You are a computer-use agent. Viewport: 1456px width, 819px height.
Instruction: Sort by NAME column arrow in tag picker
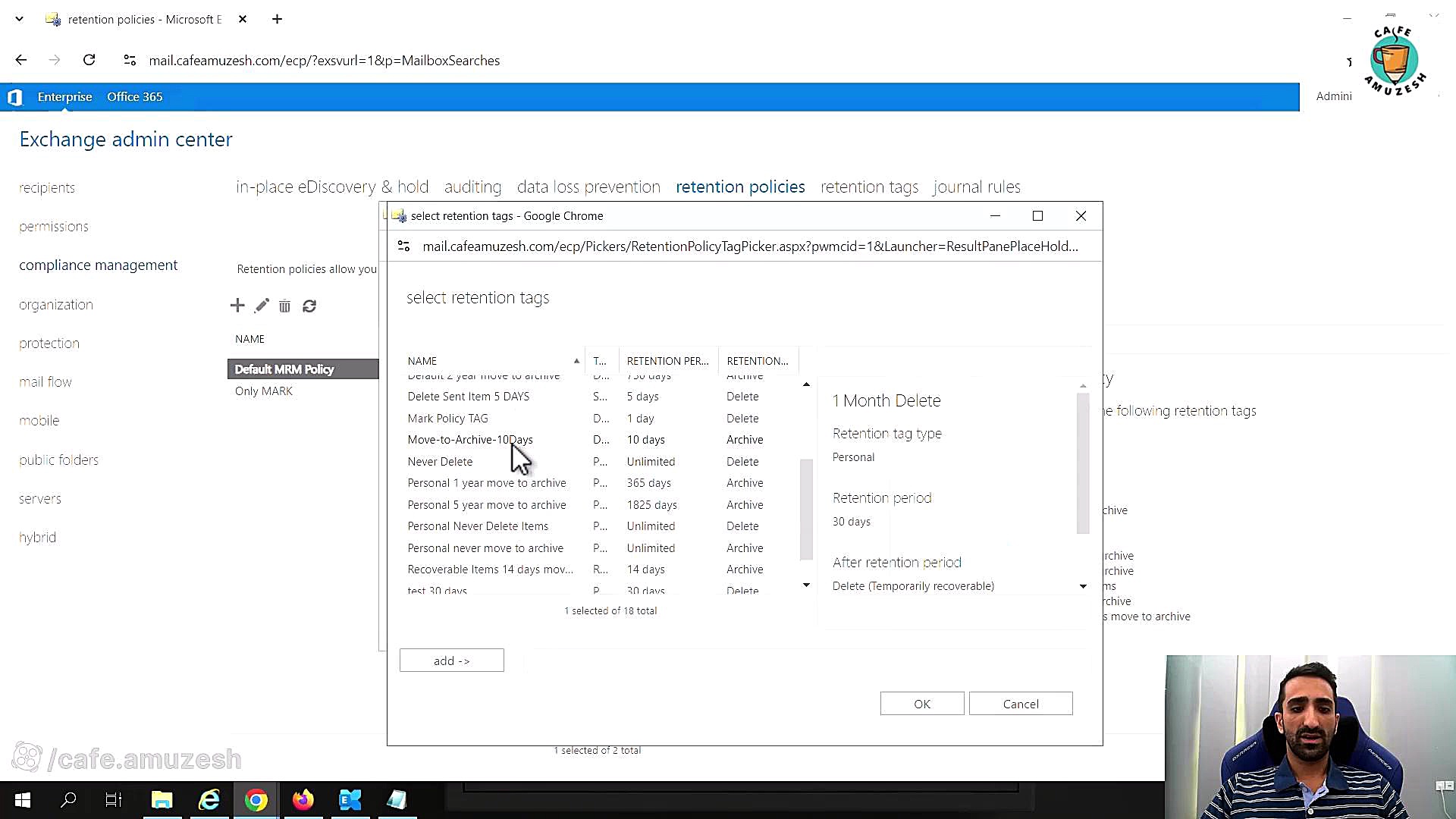tap(576, 361)
